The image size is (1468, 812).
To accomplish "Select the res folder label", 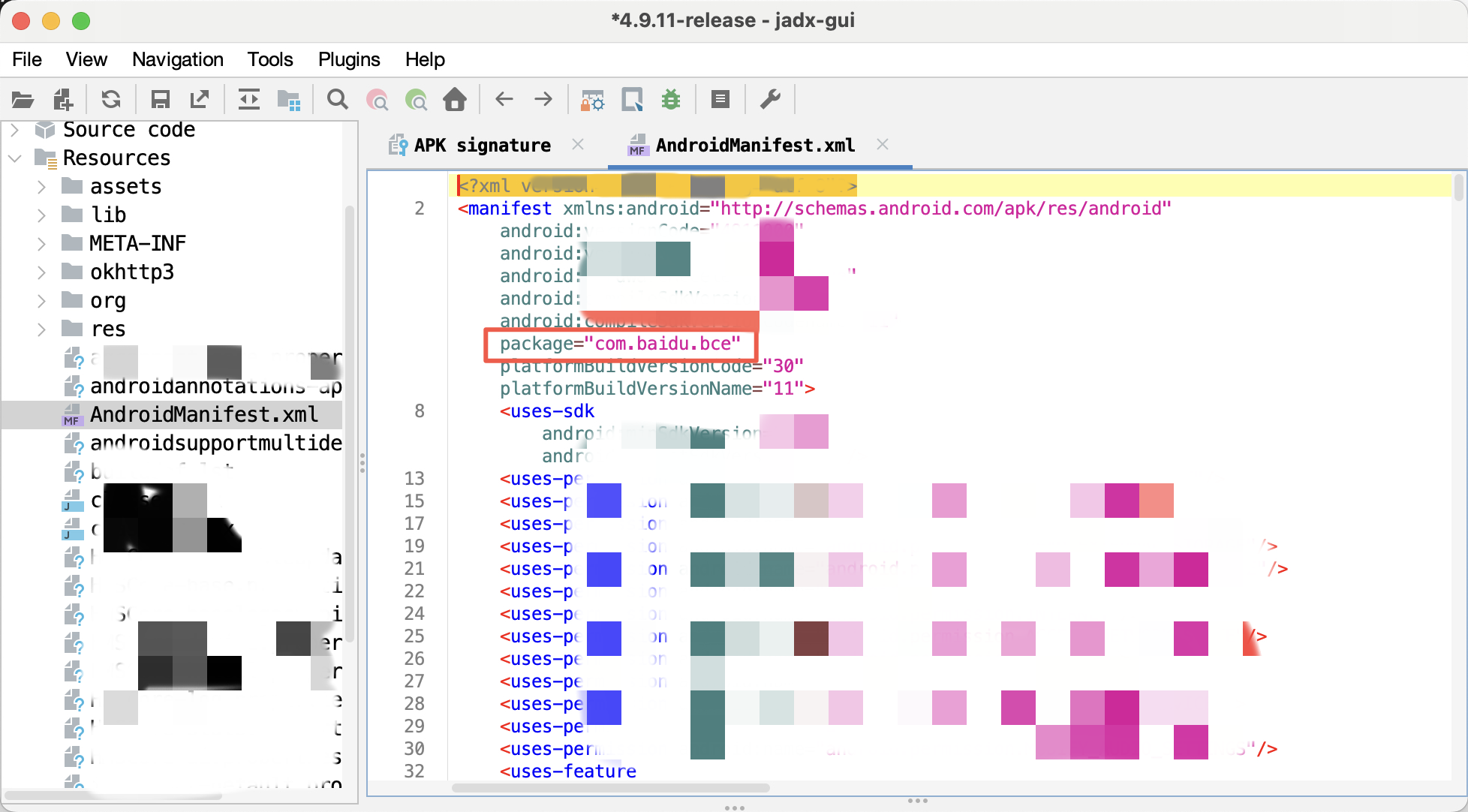I will coord(108,329).
